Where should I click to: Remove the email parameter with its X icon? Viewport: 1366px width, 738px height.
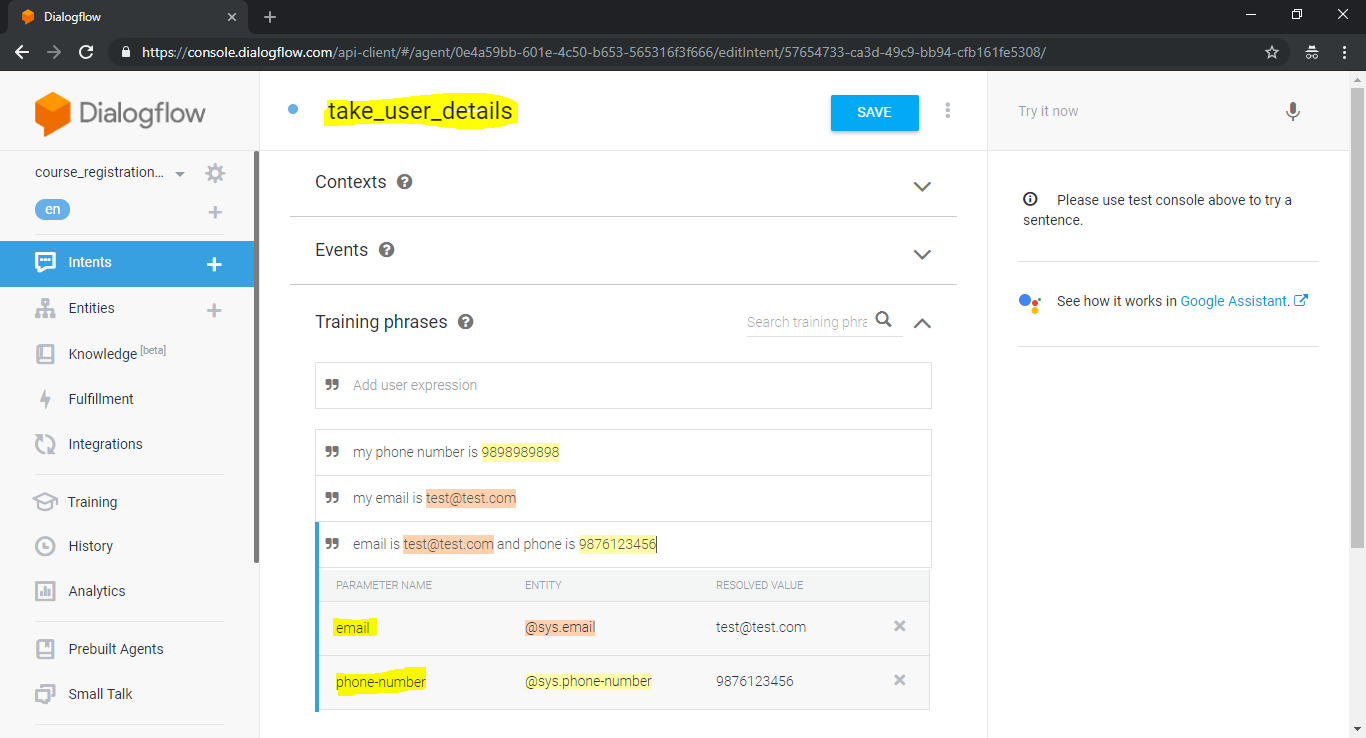coord(899,626)
